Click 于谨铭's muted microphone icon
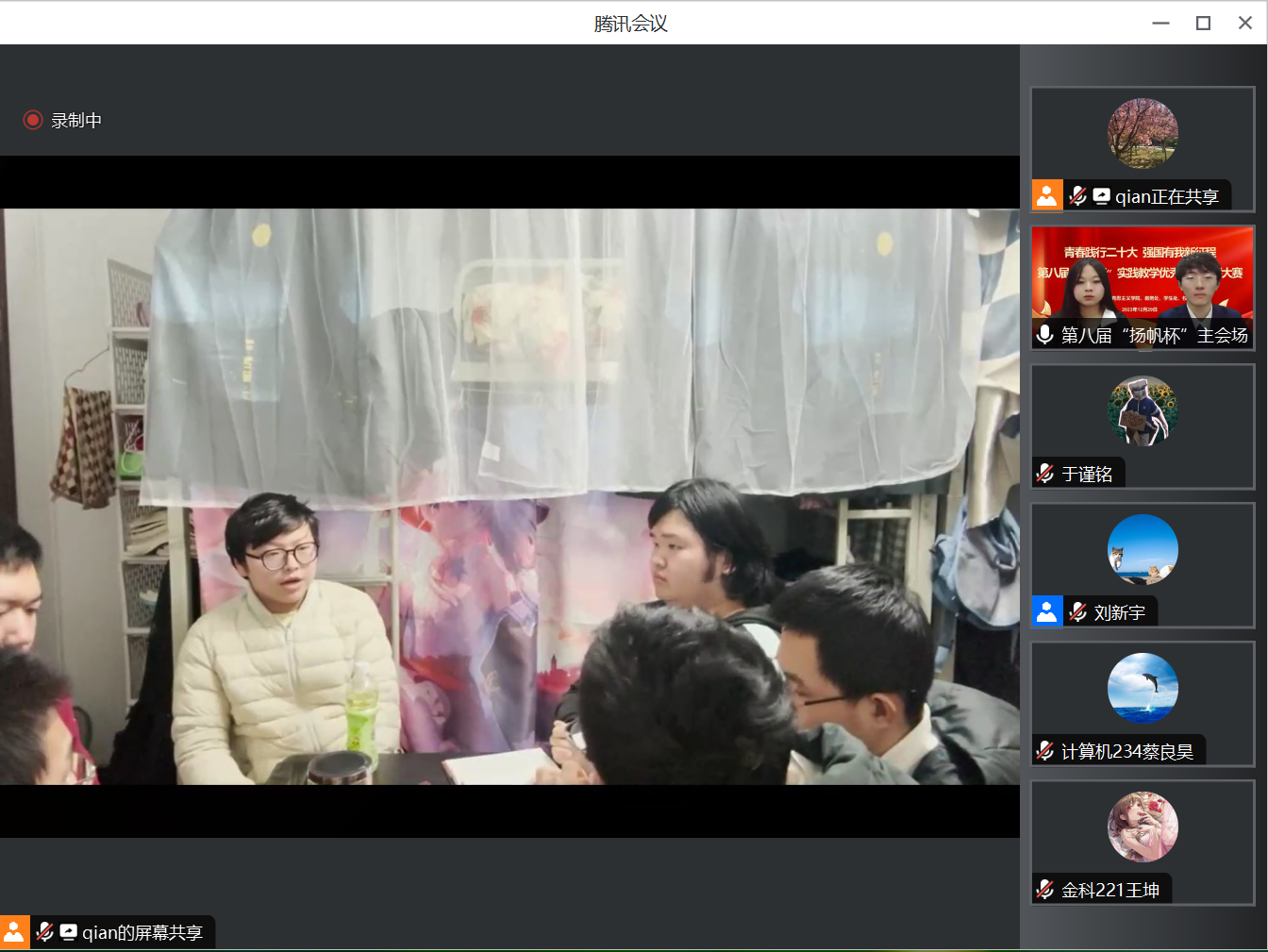This screenshot has height=952, width=1268. [x=1044, y=473]
